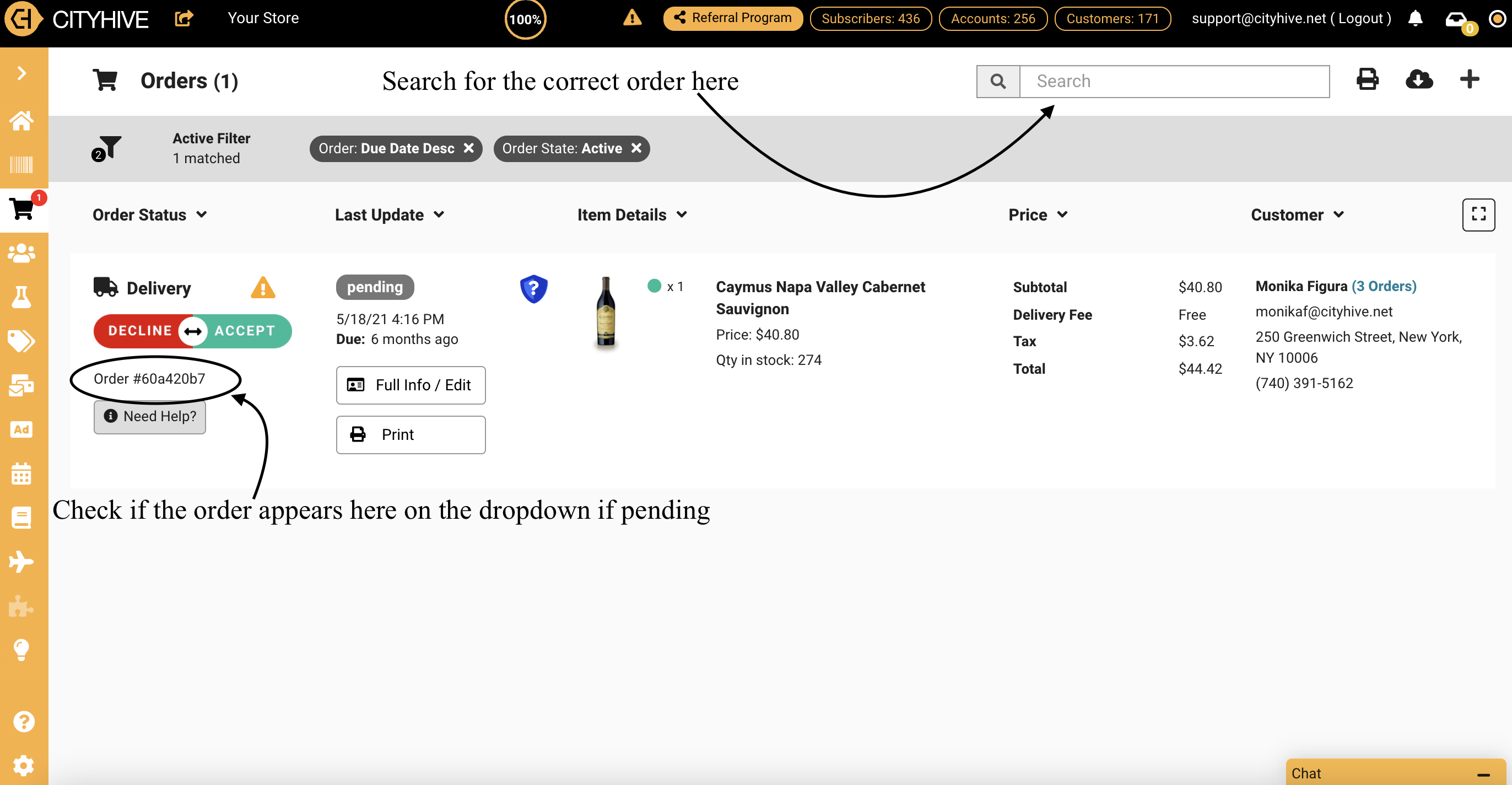Go to Home in sidebar
The width and height of the screenshot is (1512, 785).
21,121
